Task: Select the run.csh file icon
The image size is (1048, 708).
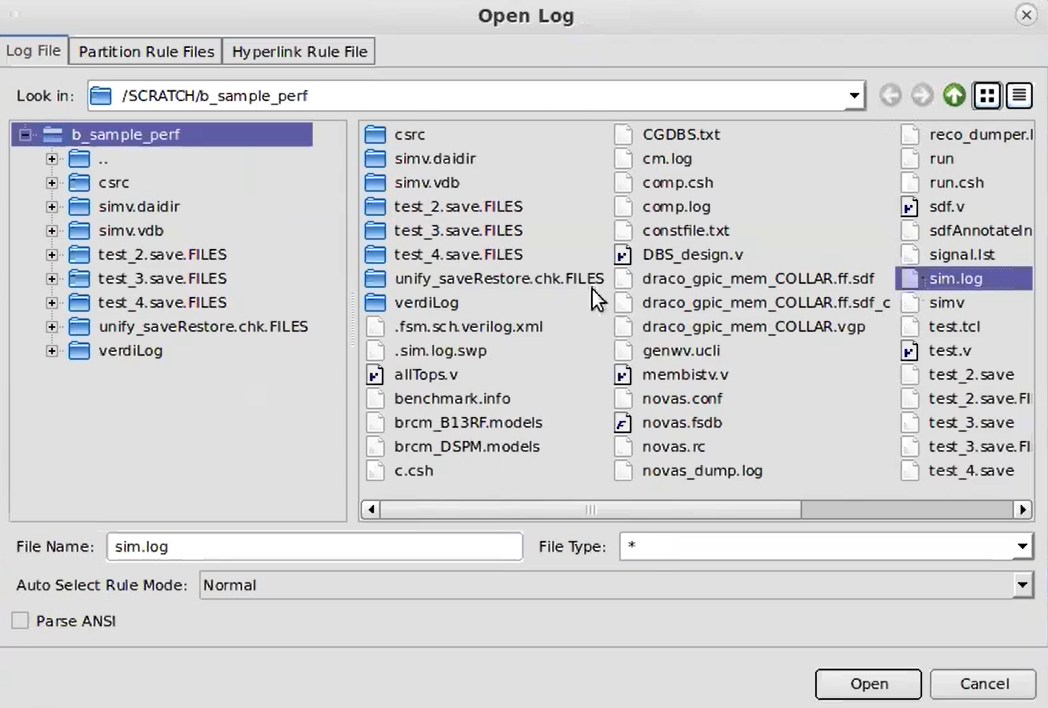Action: [x=910, y=183]
